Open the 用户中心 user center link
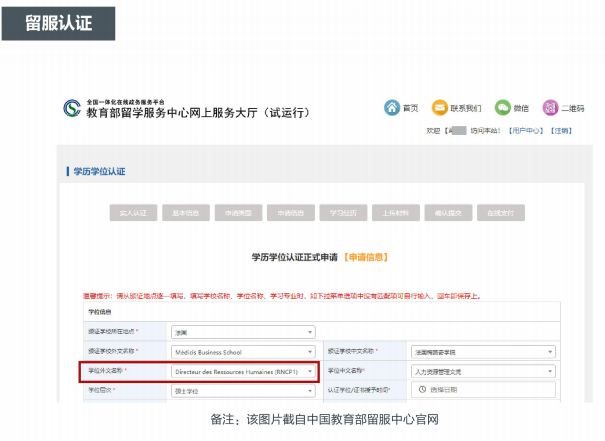Screen dimensions: 605x441 pyautogui.click(x=526, y=131)
